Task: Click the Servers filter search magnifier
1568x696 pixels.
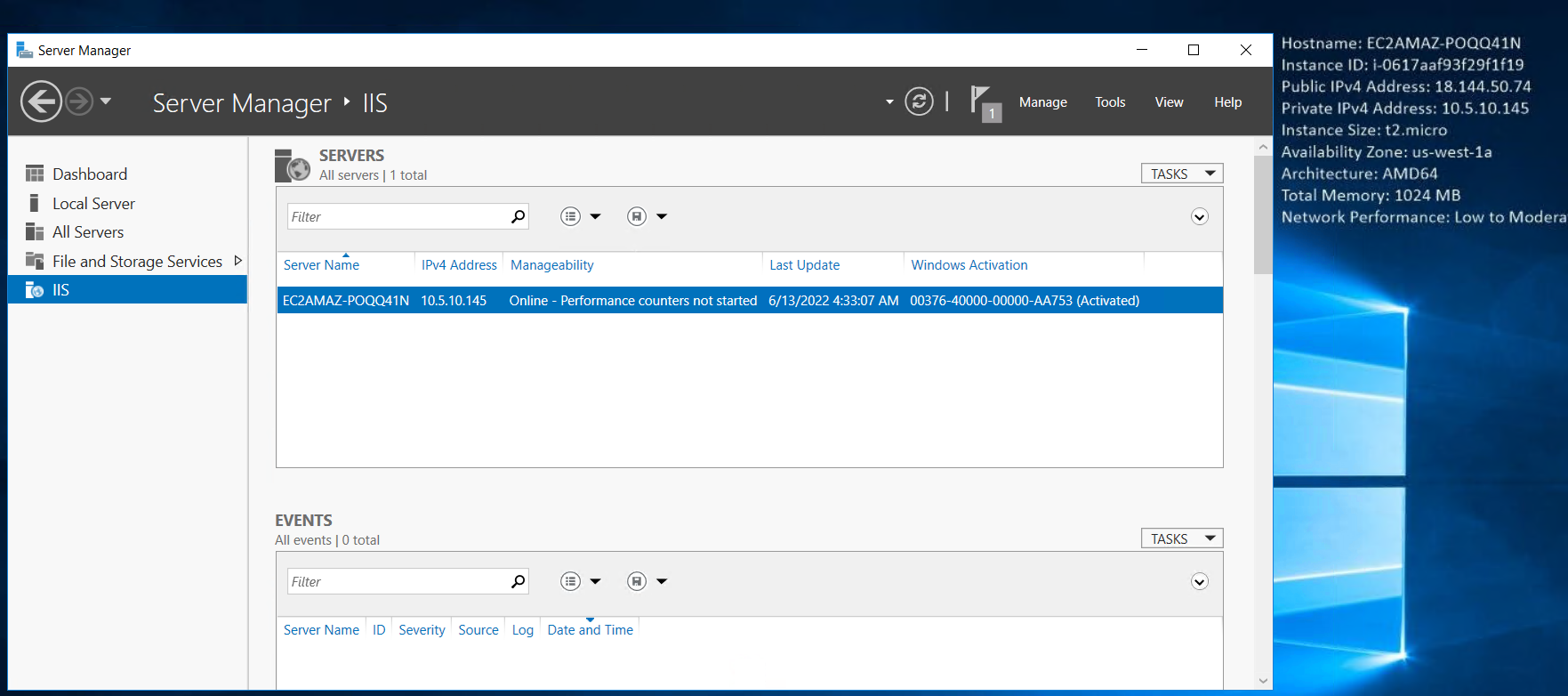Action: 518,216
